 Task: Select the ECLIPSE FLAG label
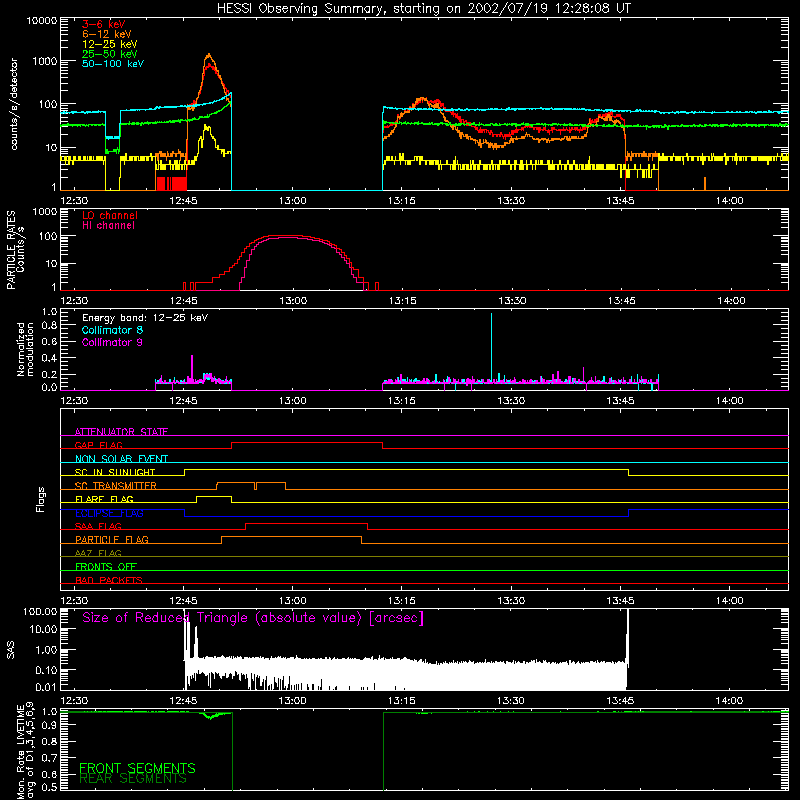pyautogui.click(x=109, y=513)
